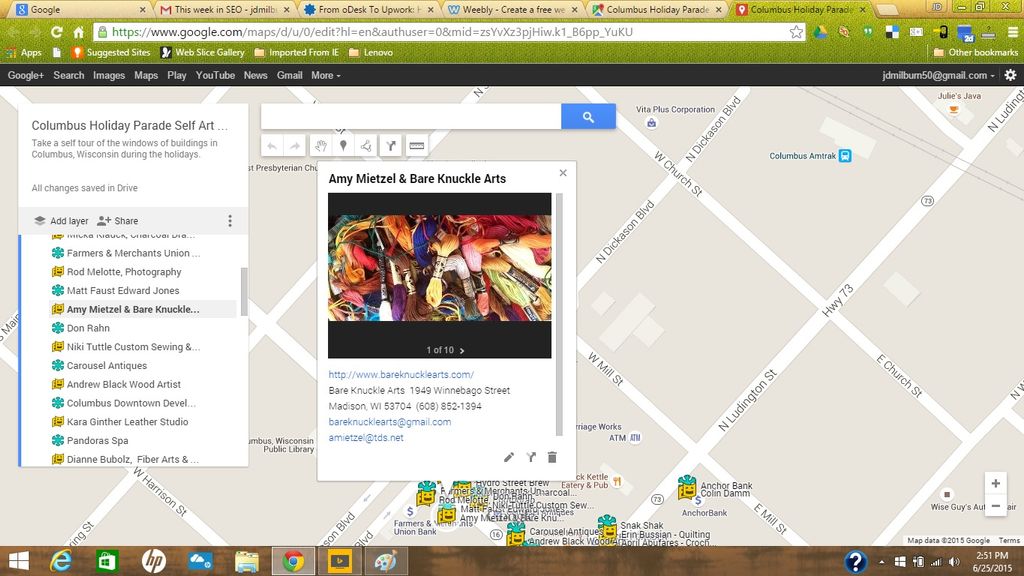Go to Chrome home page
The width and height of the screenshot is (1024, 576).
click(x=79, y=32)
